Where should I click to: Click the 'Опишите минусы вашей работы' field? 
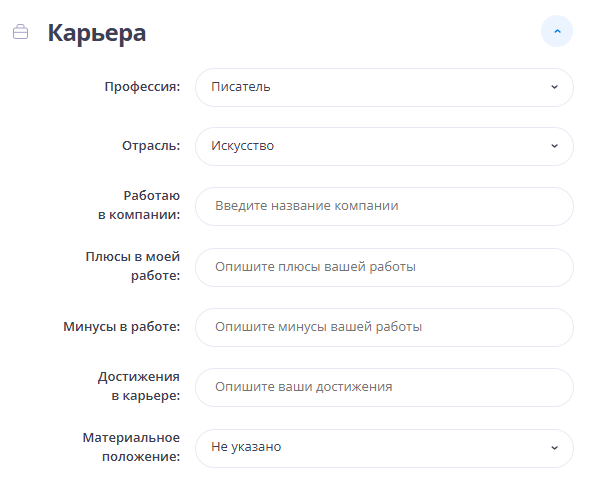pos(384,327)
